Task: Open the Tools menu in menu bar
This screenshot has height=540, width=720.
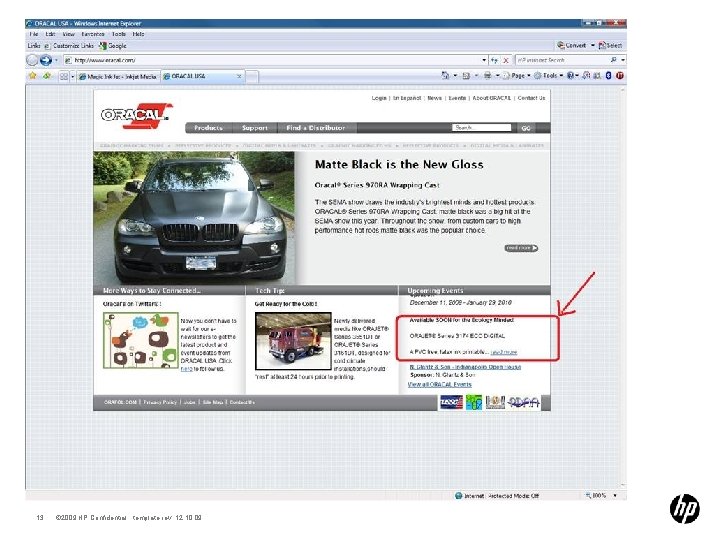Action: click(x=118, y=34)
